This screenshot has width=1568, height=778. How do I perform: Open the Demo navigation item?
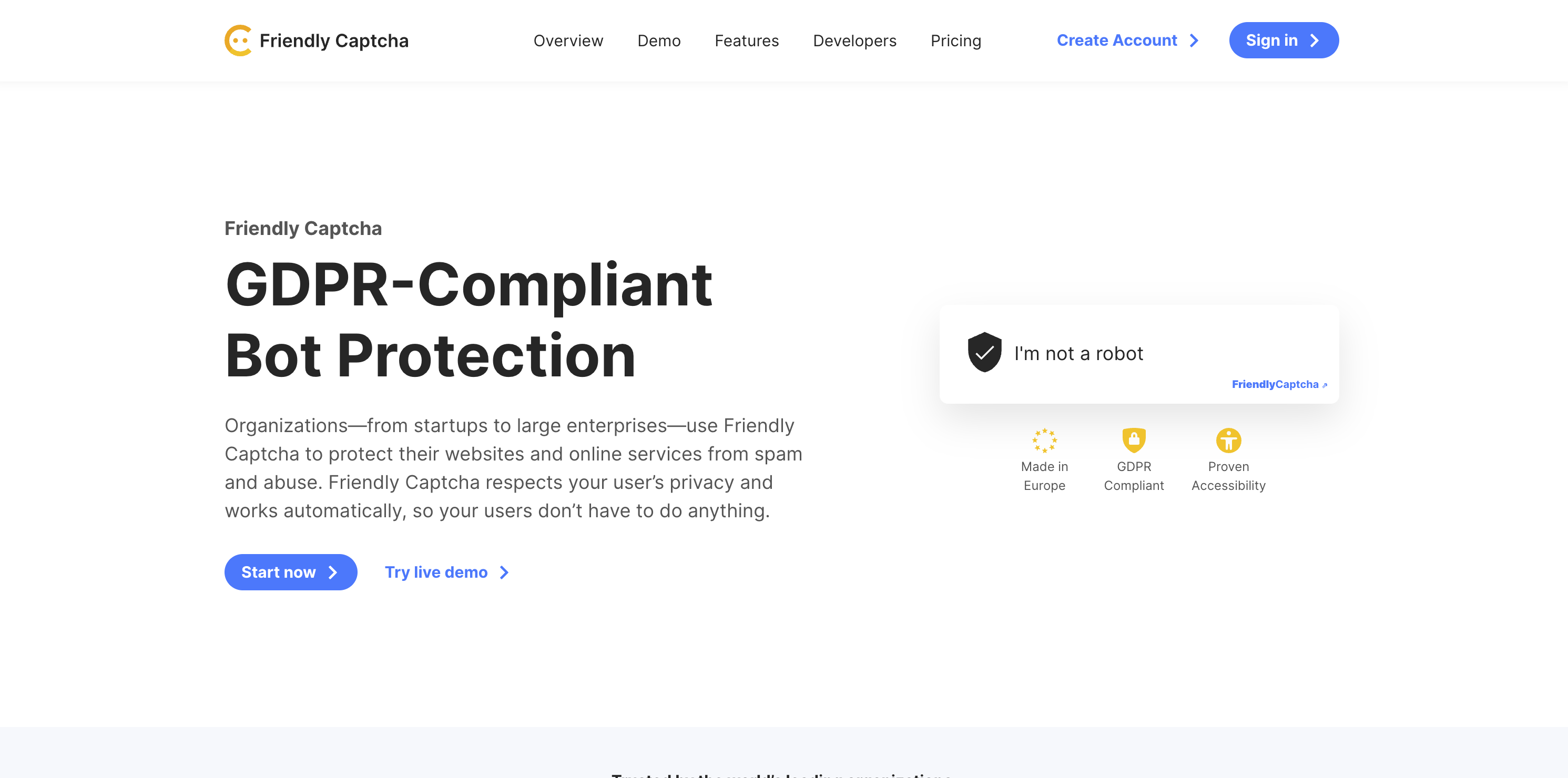[x=659, y=40]
